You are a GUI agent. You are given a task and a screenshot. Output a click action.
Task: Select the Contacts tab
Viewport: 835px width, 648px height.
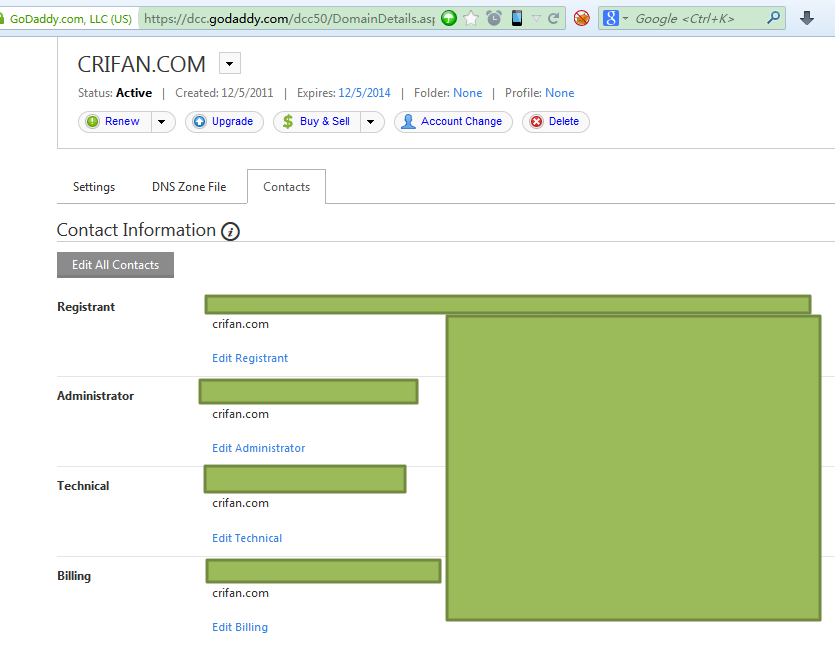pyautogui.click(x=286, y=187)
